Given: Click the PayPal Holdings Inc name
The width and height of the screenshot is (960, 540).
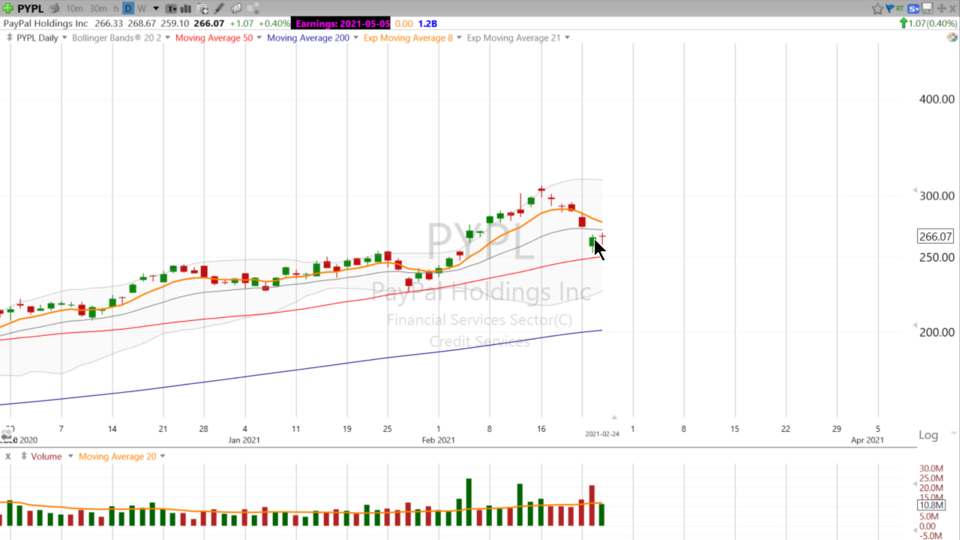Looking at the screenshot, I should 46,23.
